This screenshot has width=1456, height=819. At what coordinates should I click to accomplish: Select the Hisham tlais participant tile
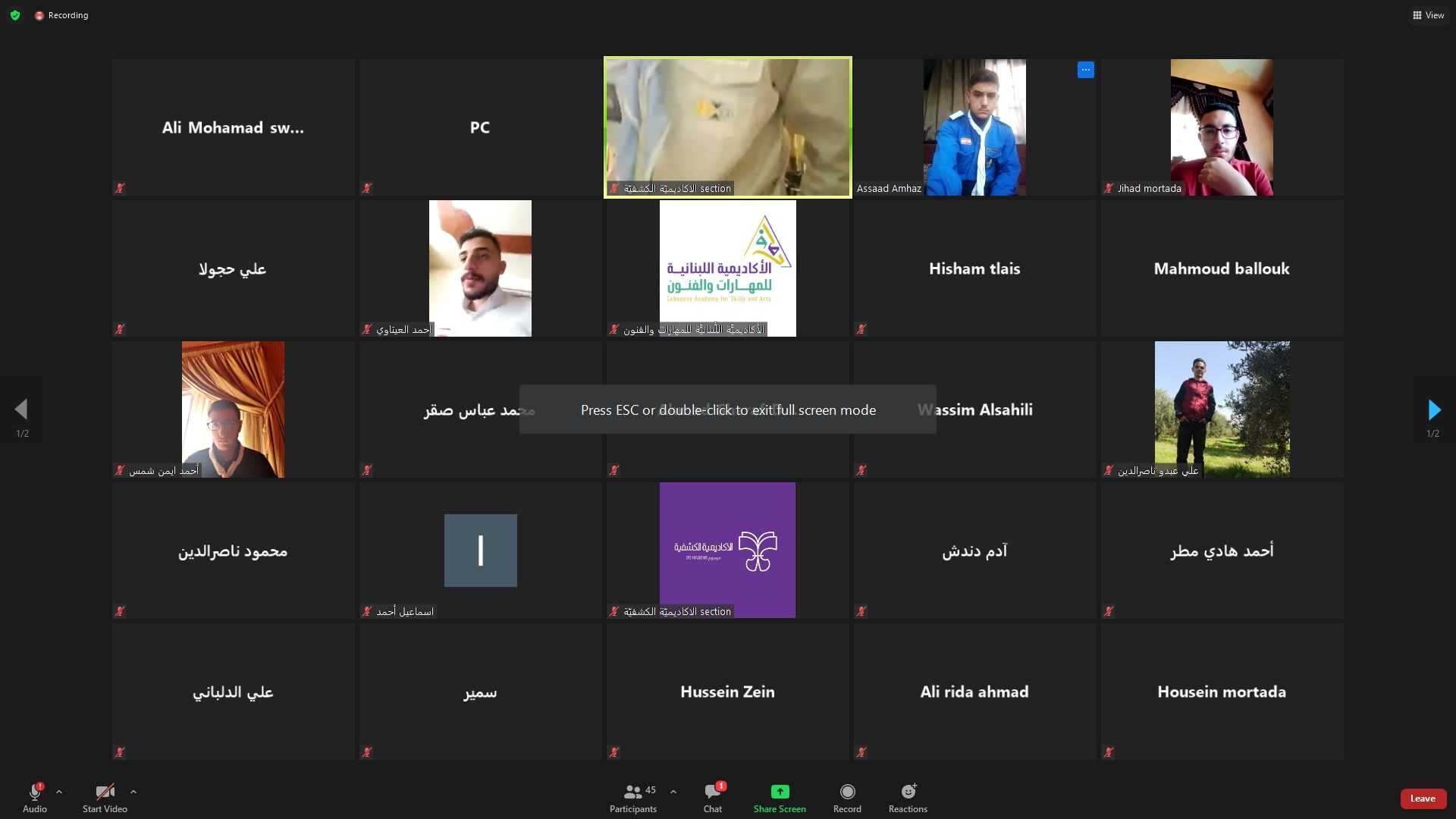pos(974,268)
